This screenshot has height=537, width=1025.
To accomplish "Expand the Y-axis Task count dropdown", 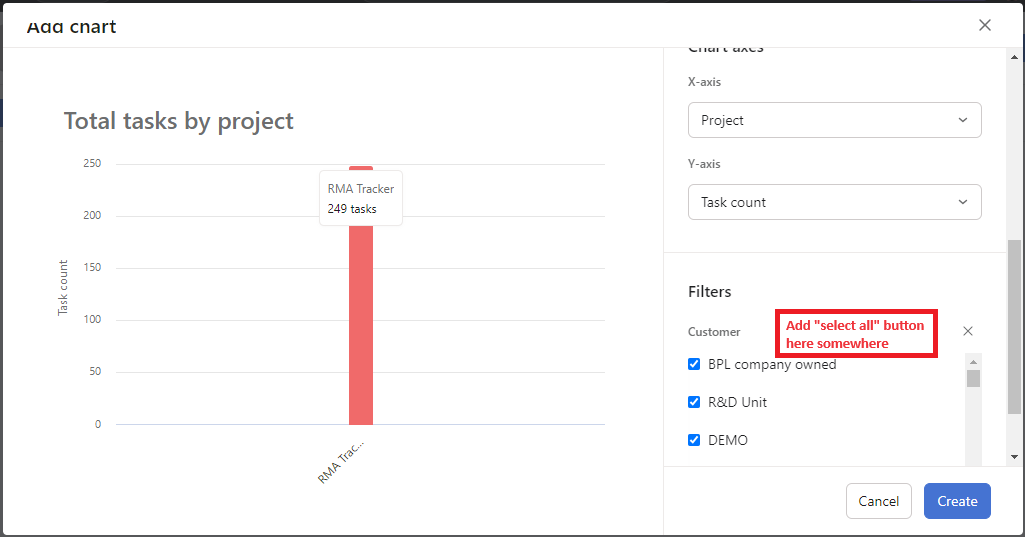I will pos(834,202).
